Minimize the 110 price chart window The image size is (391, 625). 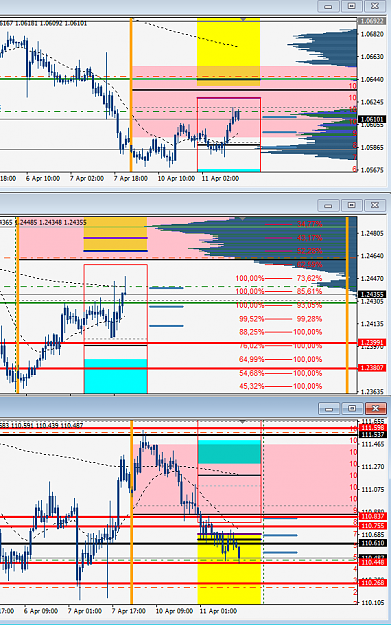(329, 409)
